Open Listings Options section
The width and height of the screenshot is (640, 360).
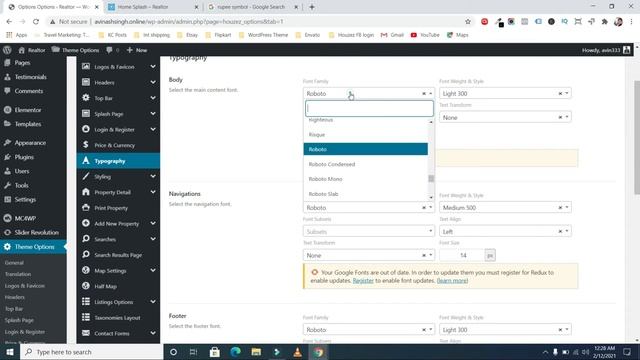click(x=118, y=302)
